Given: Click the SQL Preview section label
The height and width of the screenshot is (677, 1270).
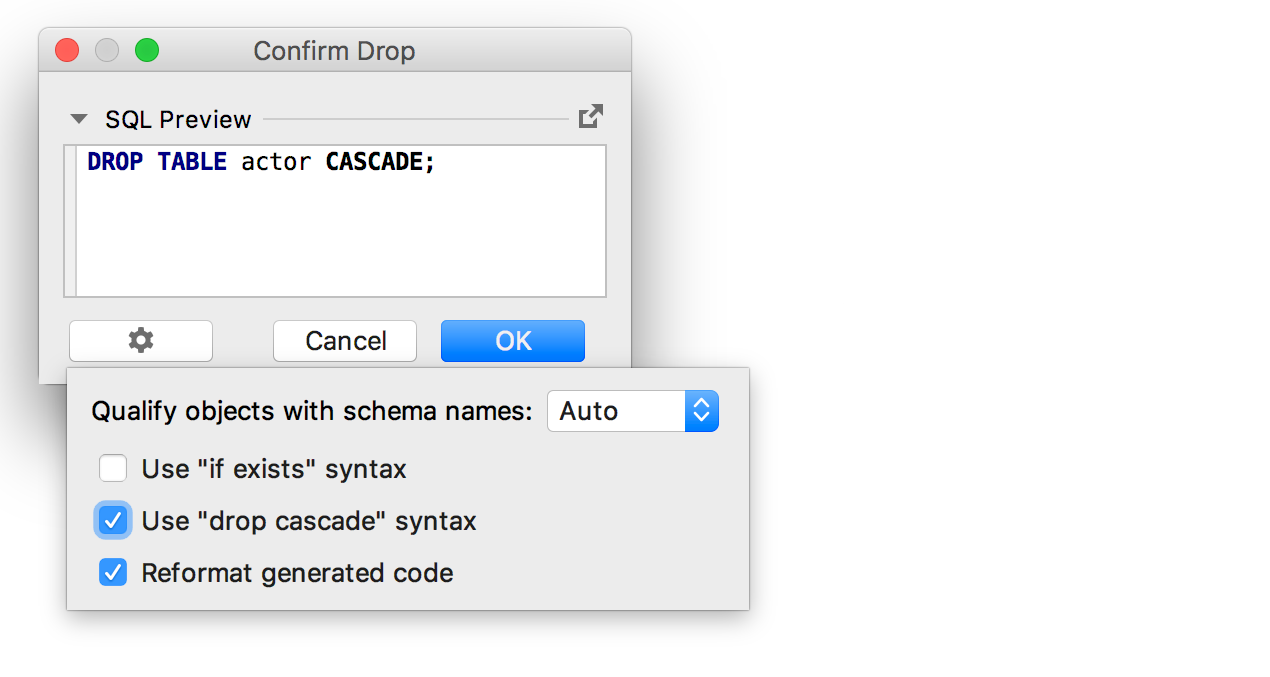Looking at the screenshot, I should (178, 120).
